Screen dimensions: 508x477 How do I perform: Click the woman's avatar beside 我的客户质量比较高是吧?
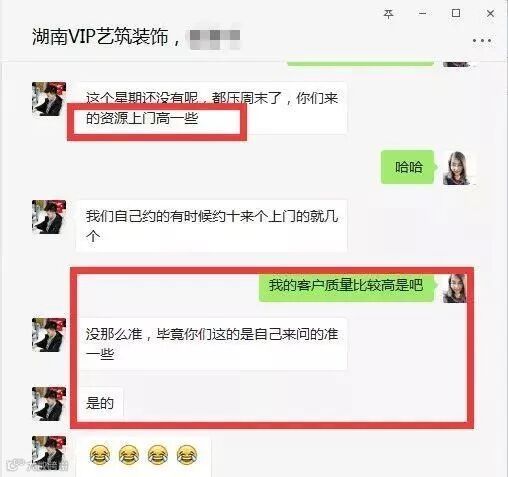click(455, 288)
